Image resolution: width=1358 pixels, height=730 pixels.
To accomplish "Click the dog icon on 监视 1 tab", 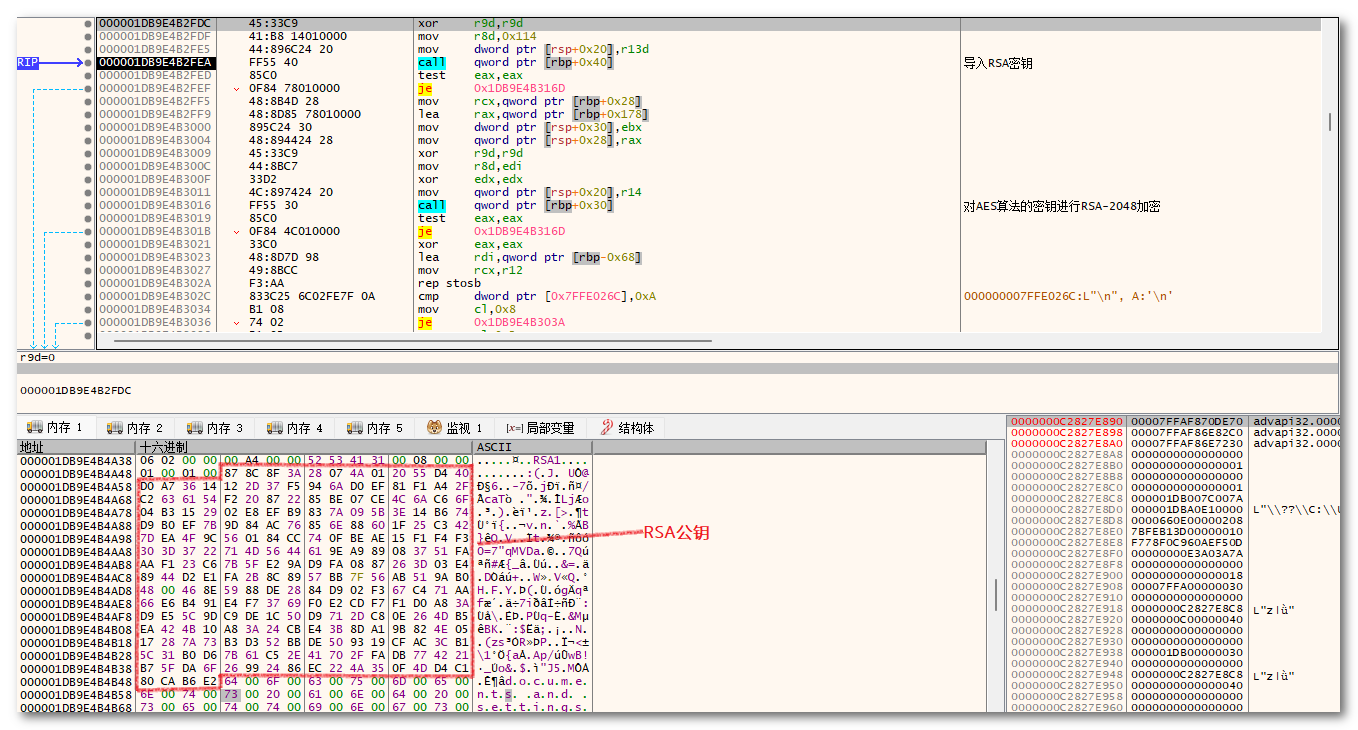I will pos(435,428).
